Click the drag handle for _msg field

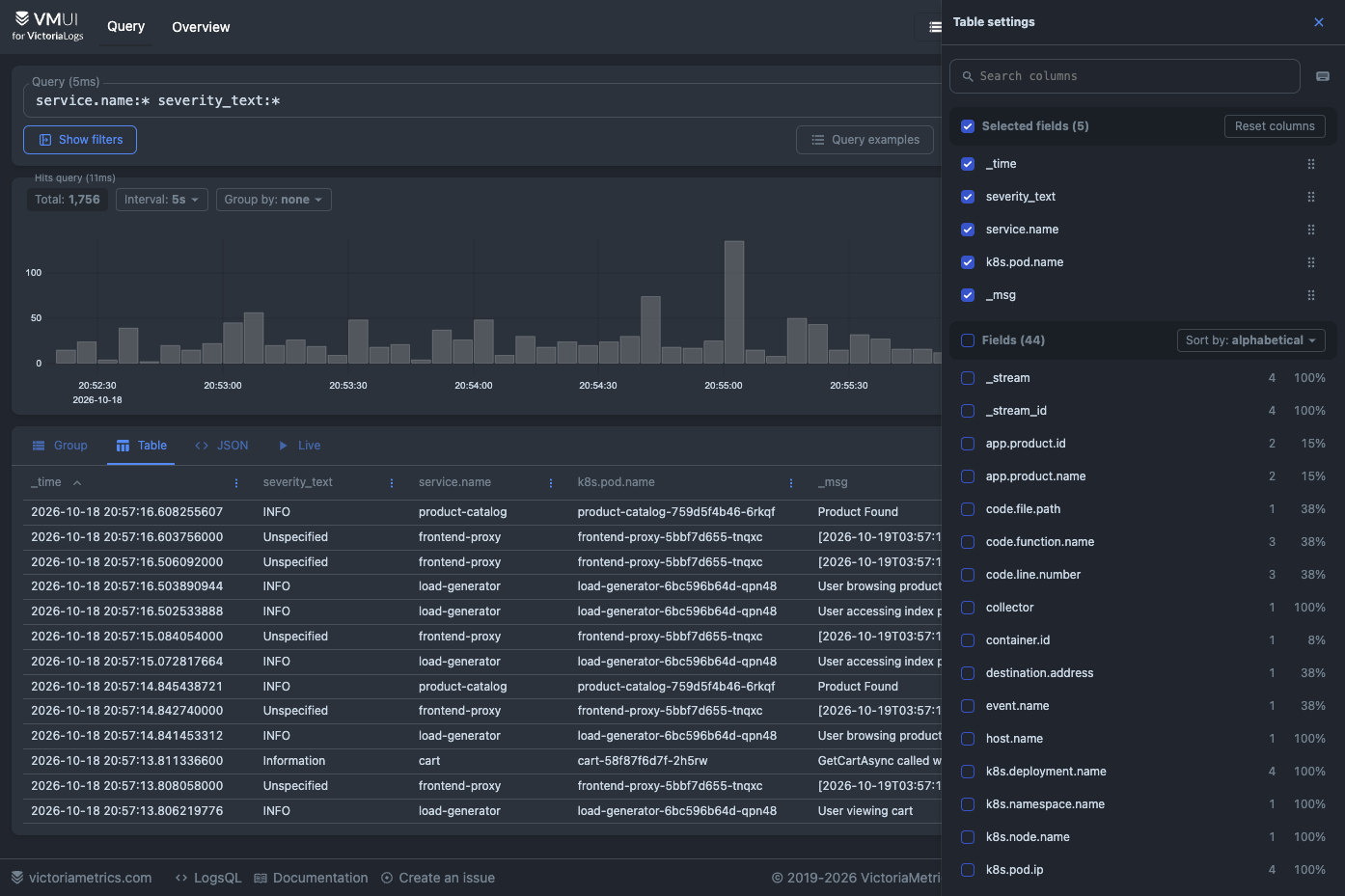pos(1311,295)
